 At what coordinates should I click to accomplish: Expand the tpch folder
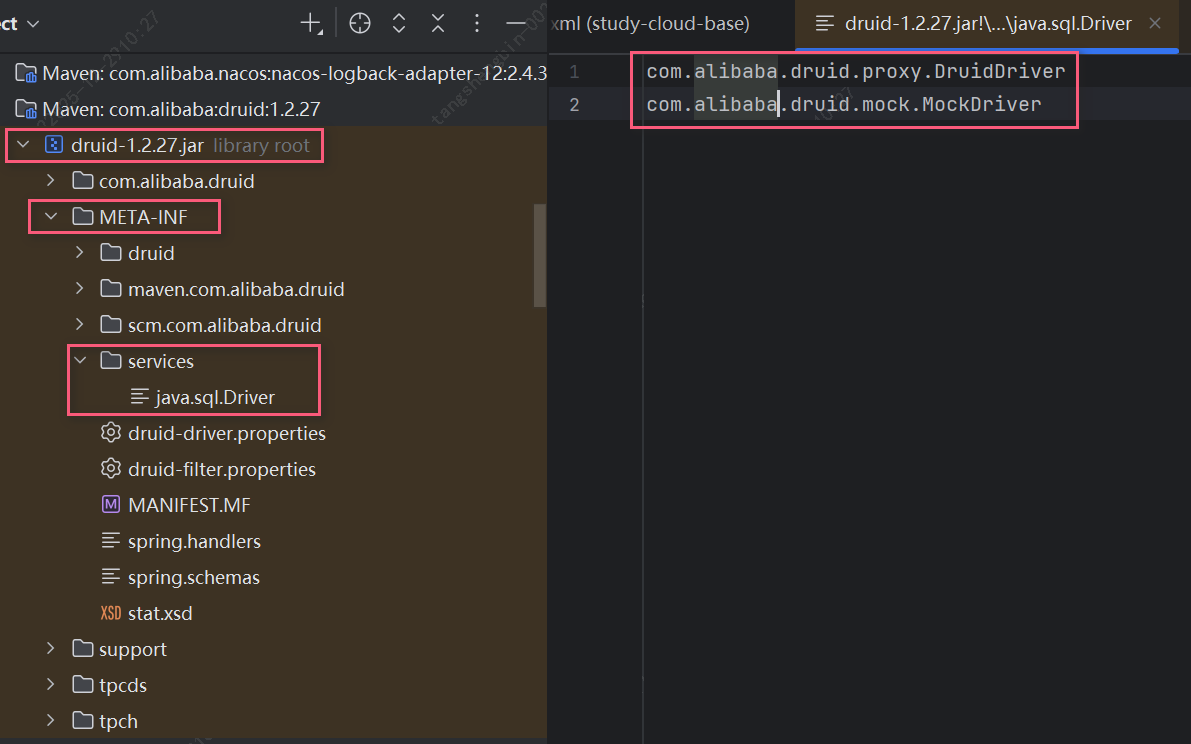51,720
